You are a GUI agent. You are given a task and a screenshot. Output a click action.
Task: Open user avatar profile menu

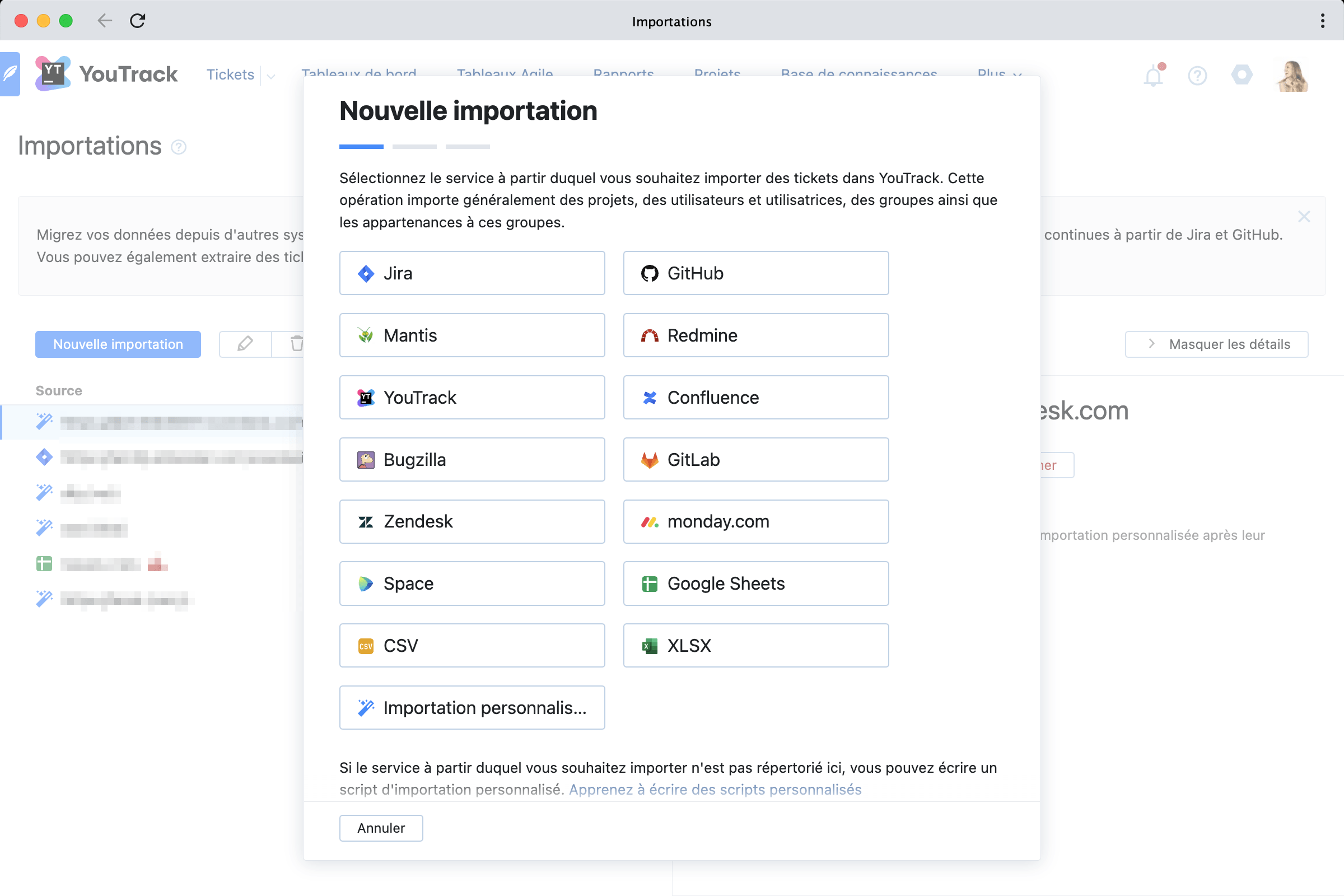pos(1292,76)
